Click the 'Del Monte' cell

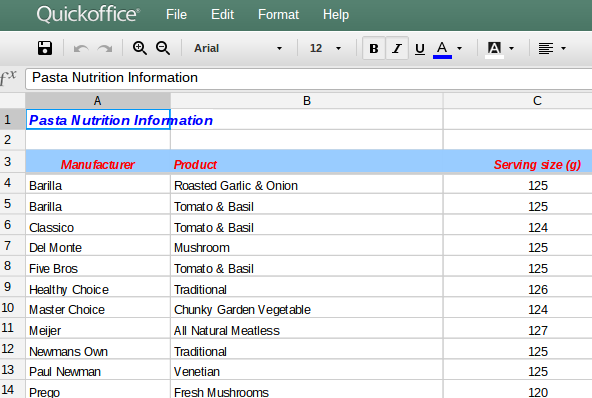98,246
